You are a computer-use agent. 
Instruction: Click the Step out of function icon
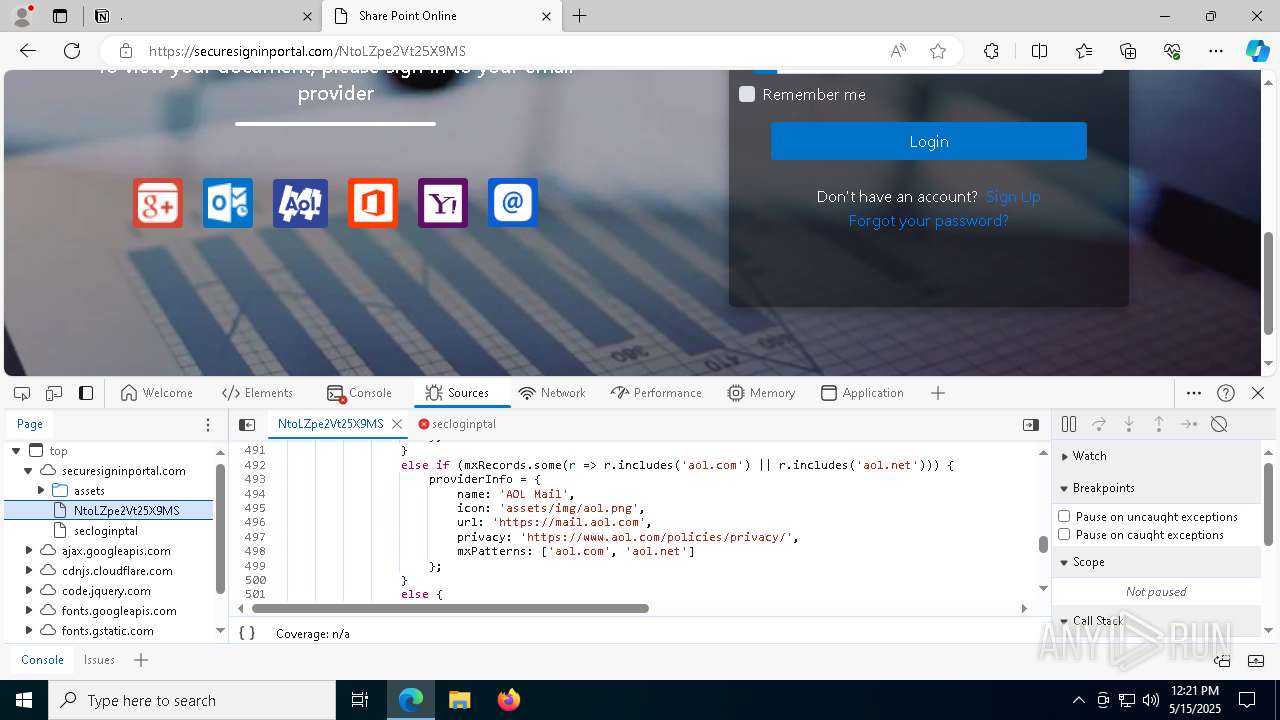tap(1159, 424)
